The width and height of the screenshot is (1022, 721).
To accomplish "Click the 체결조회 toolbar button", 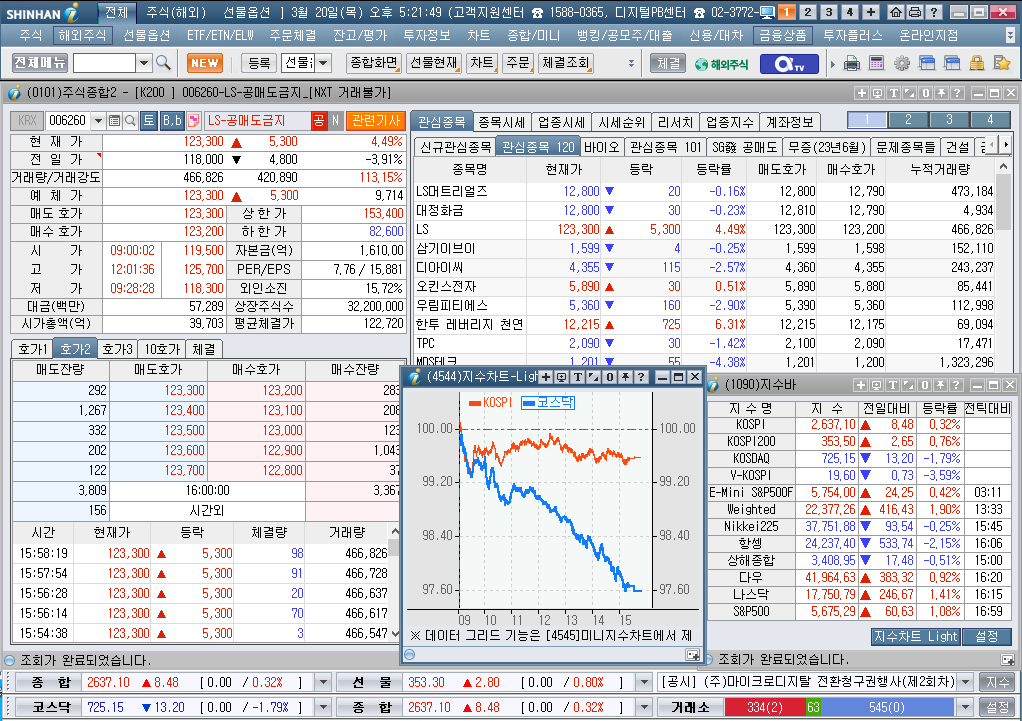I will [x=566, y=63].
